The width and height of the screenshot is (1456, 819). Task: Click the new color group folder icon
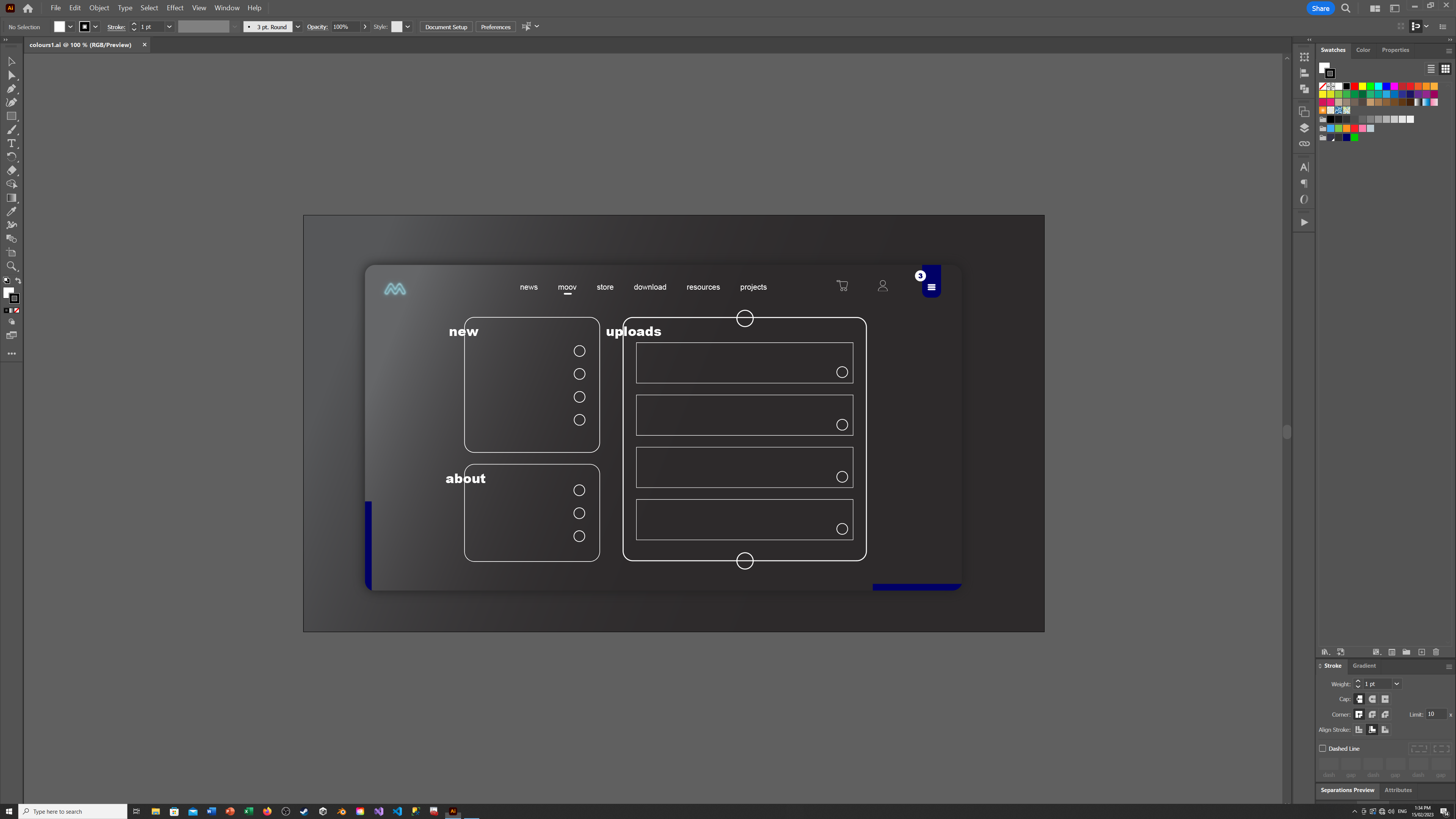(x=1406, y=652)
